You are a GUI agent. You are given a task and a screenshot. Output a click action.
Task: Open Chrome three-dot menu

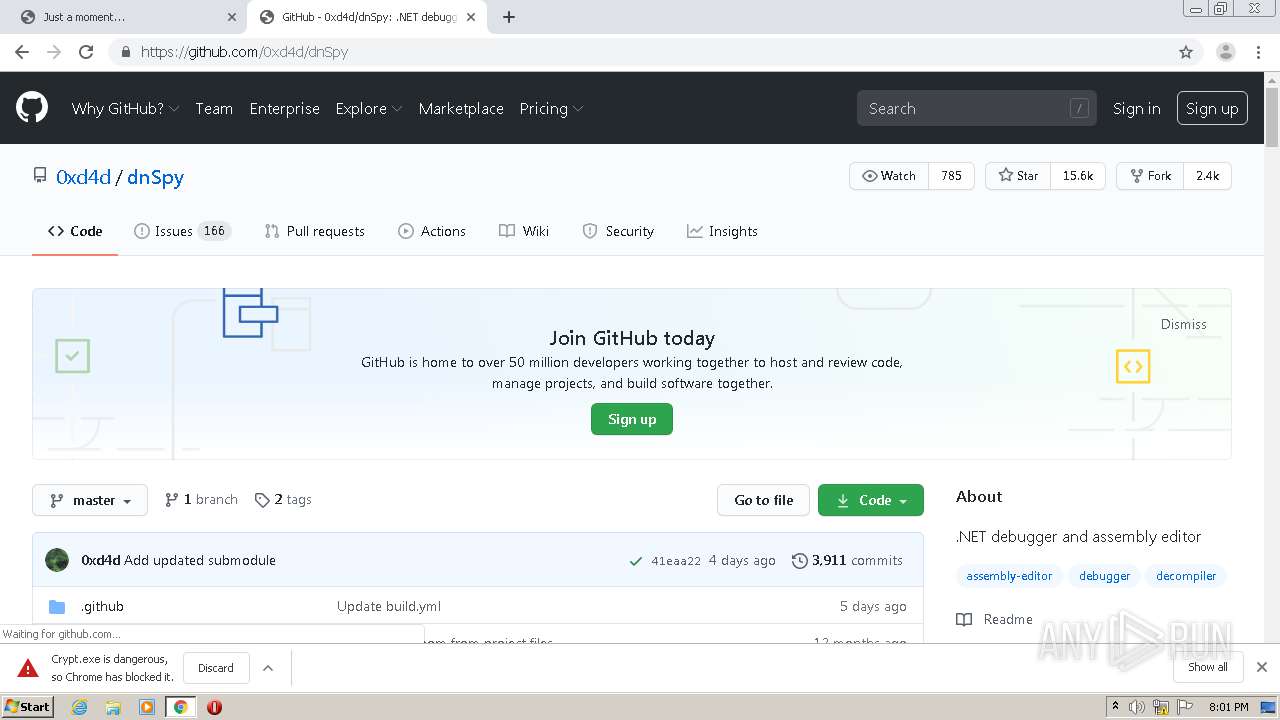coord(1259,52)
